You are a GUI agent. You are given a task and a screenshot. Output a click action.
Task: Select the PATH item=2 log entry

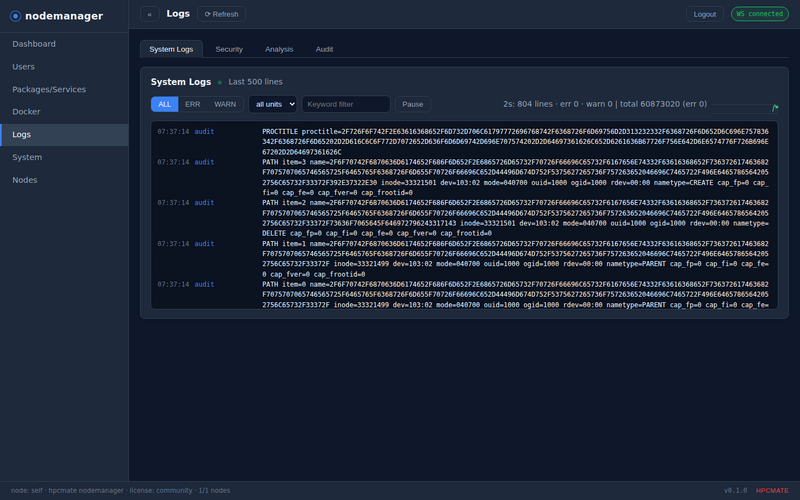464,218
